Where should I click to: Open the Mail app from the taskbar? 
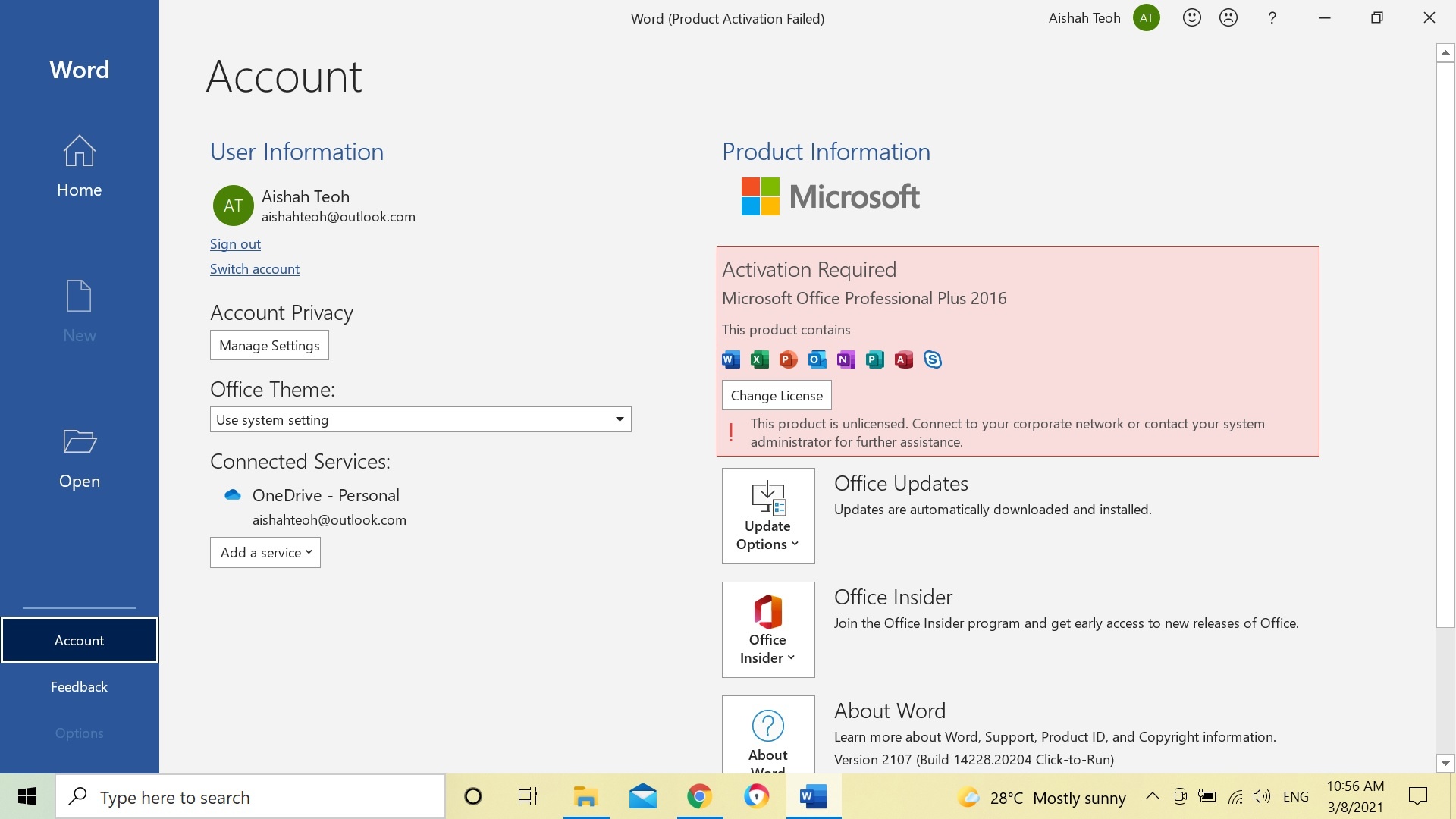[x=643, y=797]
